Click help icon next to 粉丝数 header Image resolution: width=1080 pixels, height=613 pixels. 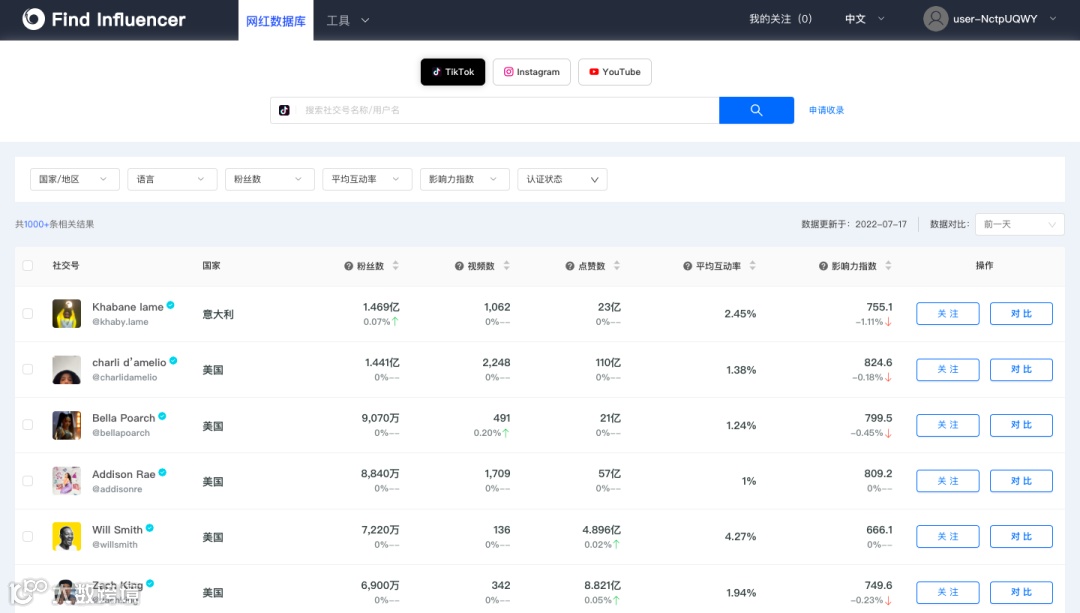(349, 267)
